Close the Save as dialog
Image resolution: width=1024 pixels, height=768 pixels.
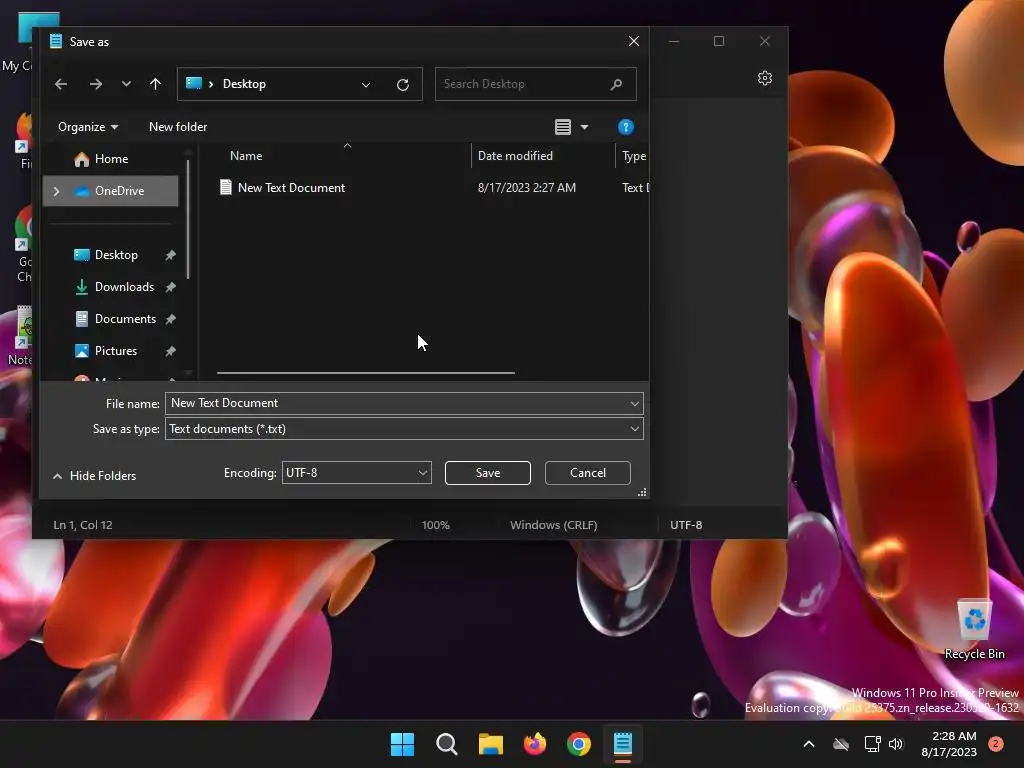coord(633,41)
